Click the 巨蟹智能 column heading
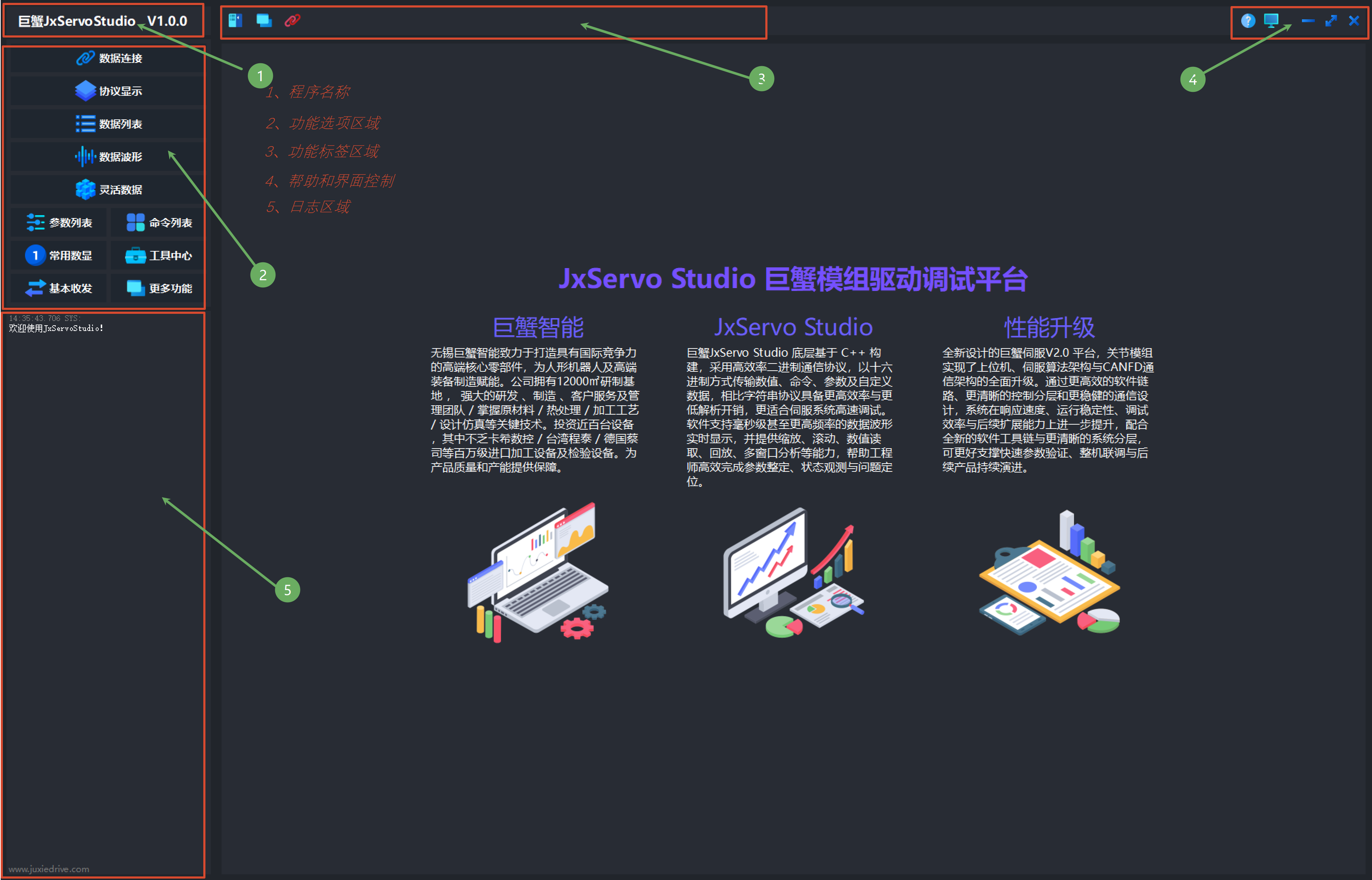Image resolution: width=1372 pixels, height=880 pixels. 538,327
